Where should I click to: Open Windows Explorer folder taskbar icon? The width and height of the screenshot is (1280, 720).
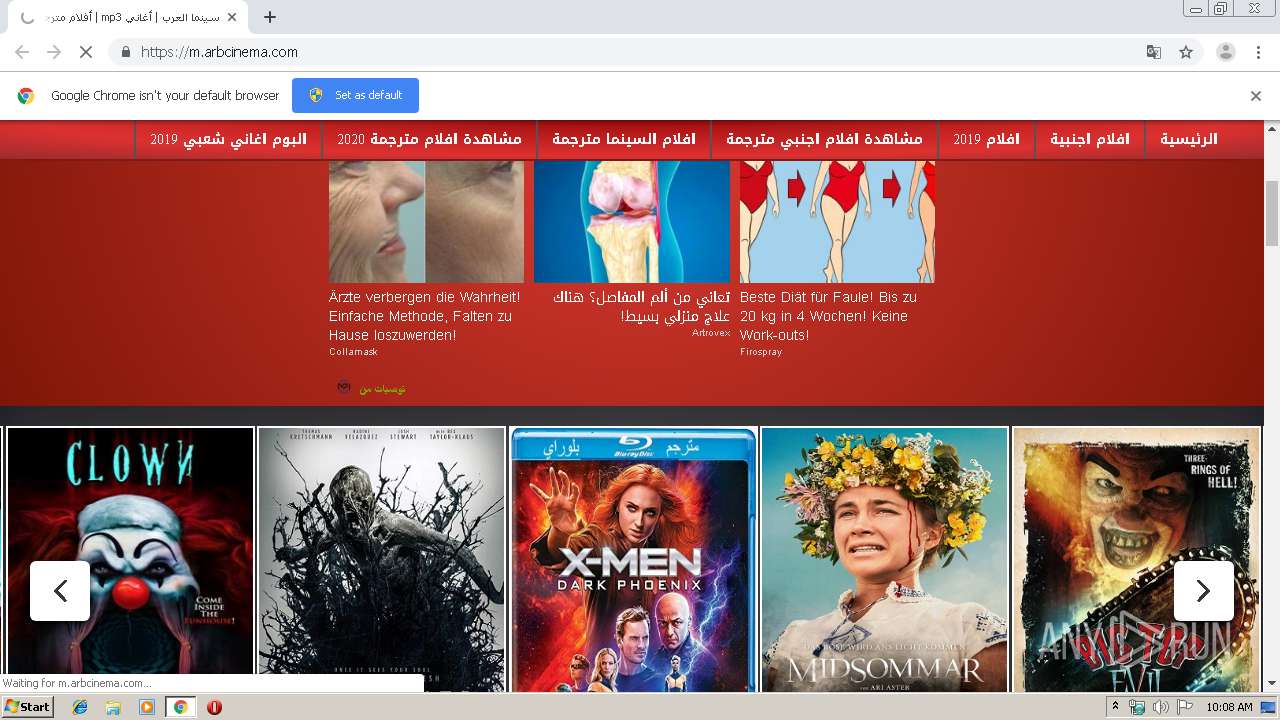[x=113, y=707]
